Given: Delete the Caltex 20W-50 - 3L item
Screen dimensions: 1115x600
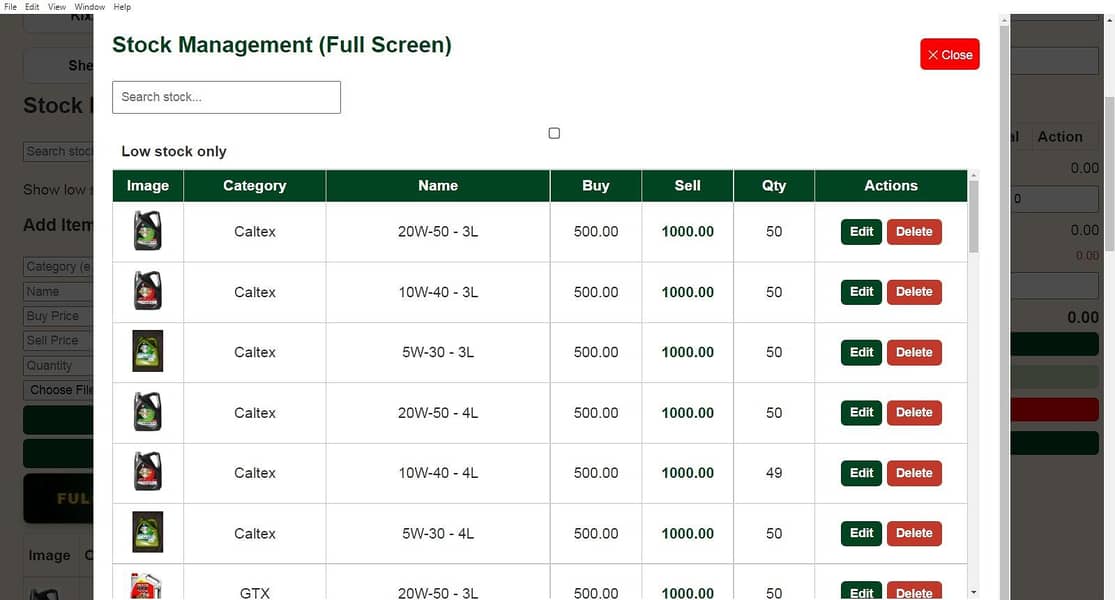Looking at the screenshot, I should click(914, 232).
